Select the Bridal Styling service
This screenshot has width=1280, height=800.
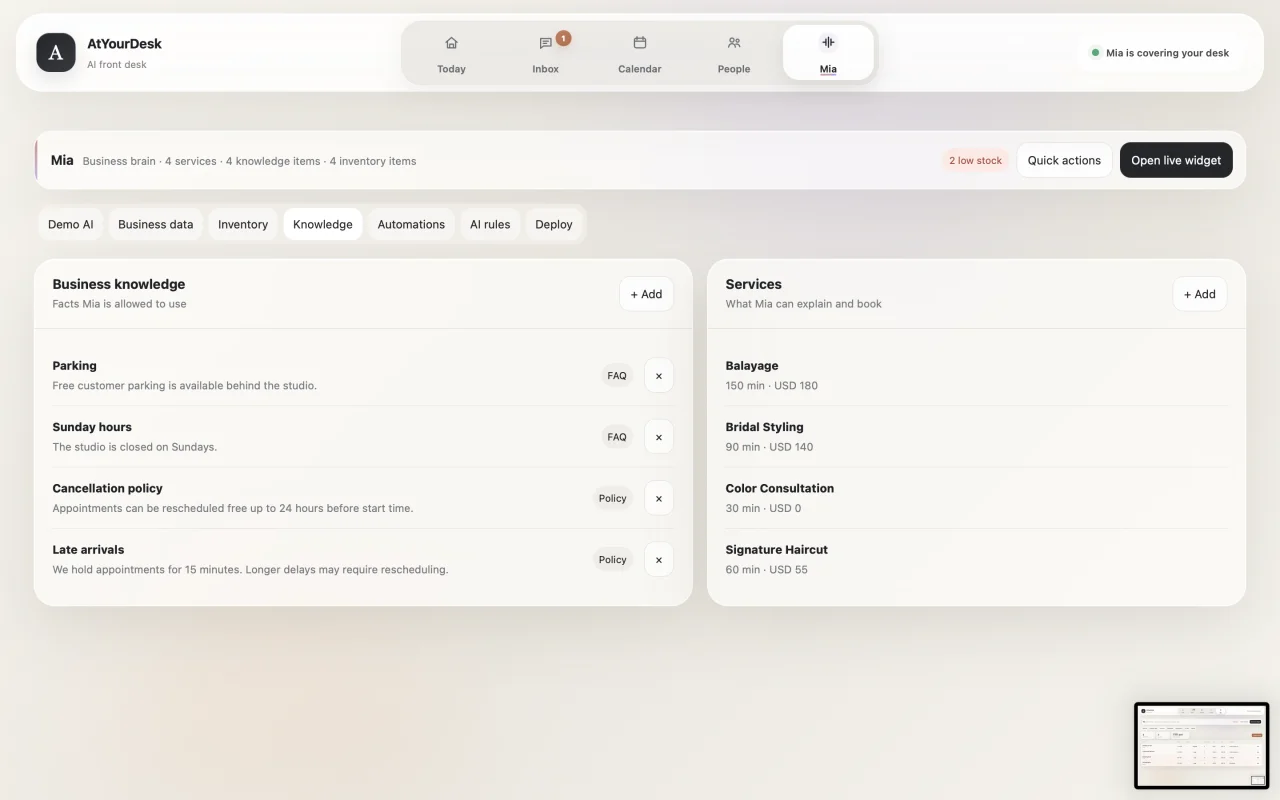click(976, 436)
